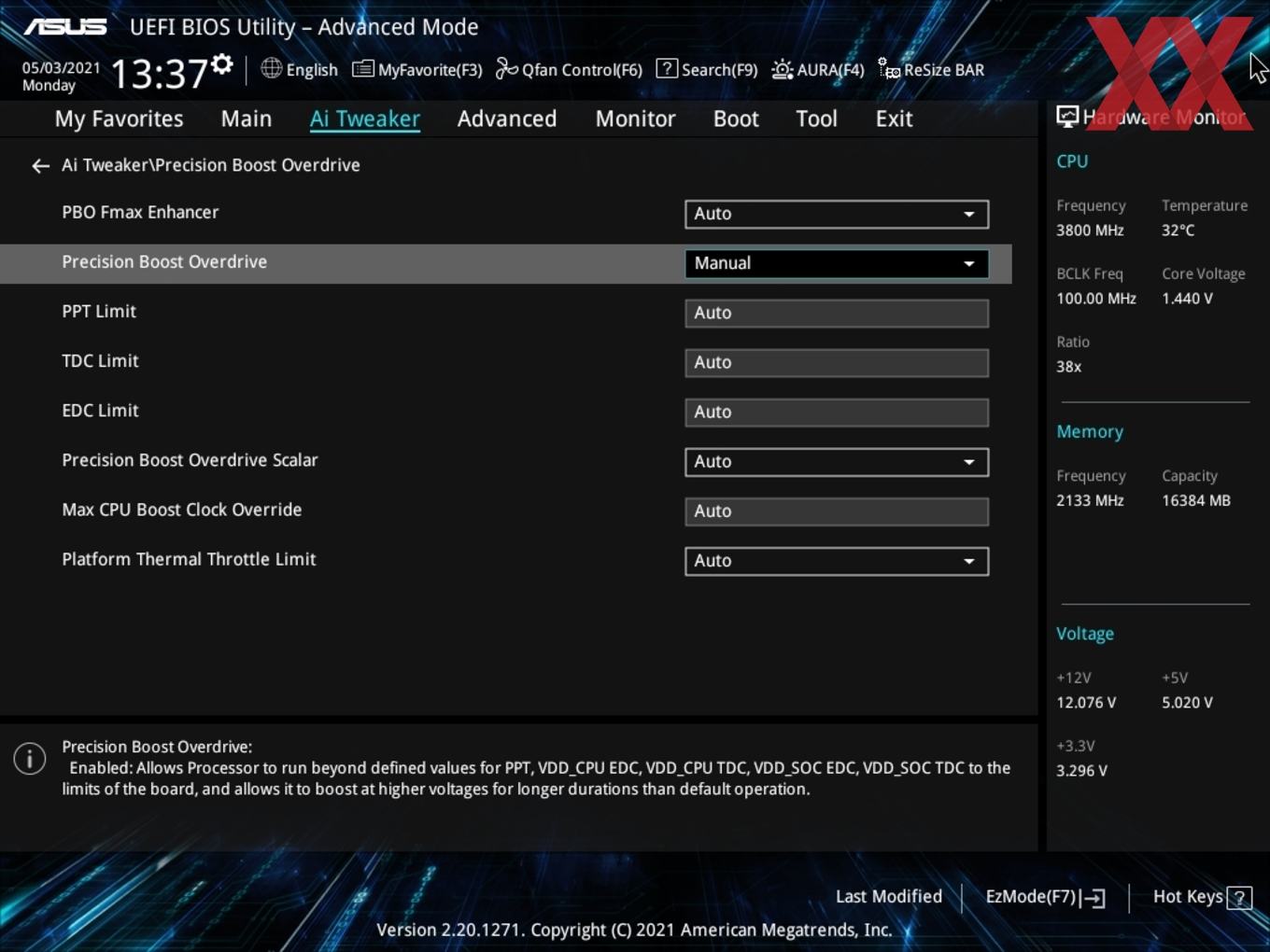Click the Core Voltage value 1.440 V
1270x952 pixels.
tap(1187, 299)
